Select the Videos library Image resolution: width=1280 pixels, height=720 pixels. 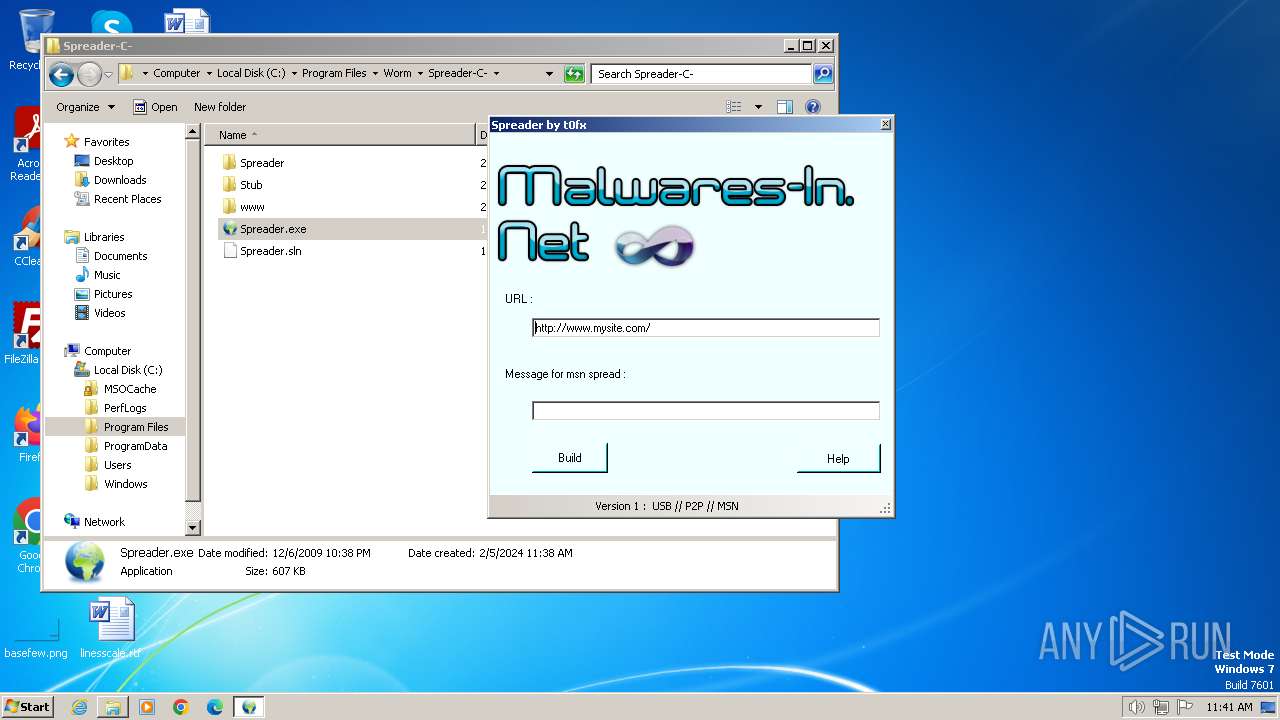click(x=109, y=313)
